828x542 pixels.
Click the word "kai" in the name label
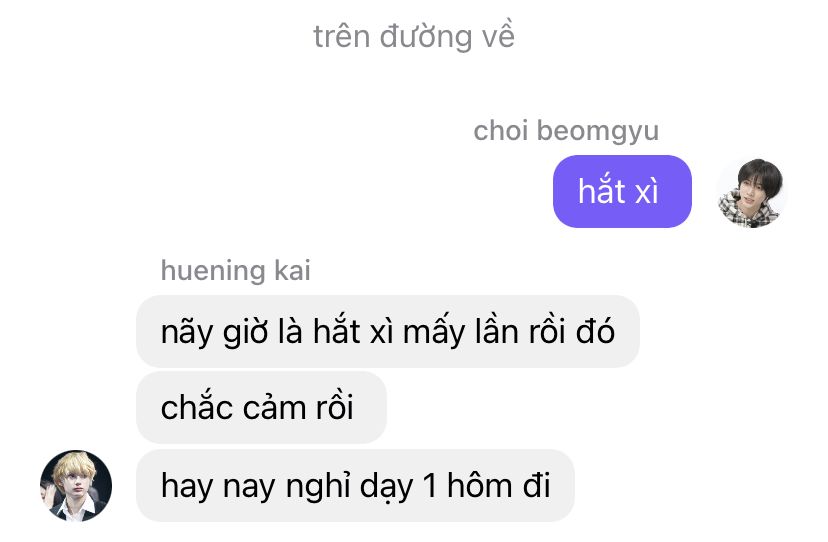[292, 270]
